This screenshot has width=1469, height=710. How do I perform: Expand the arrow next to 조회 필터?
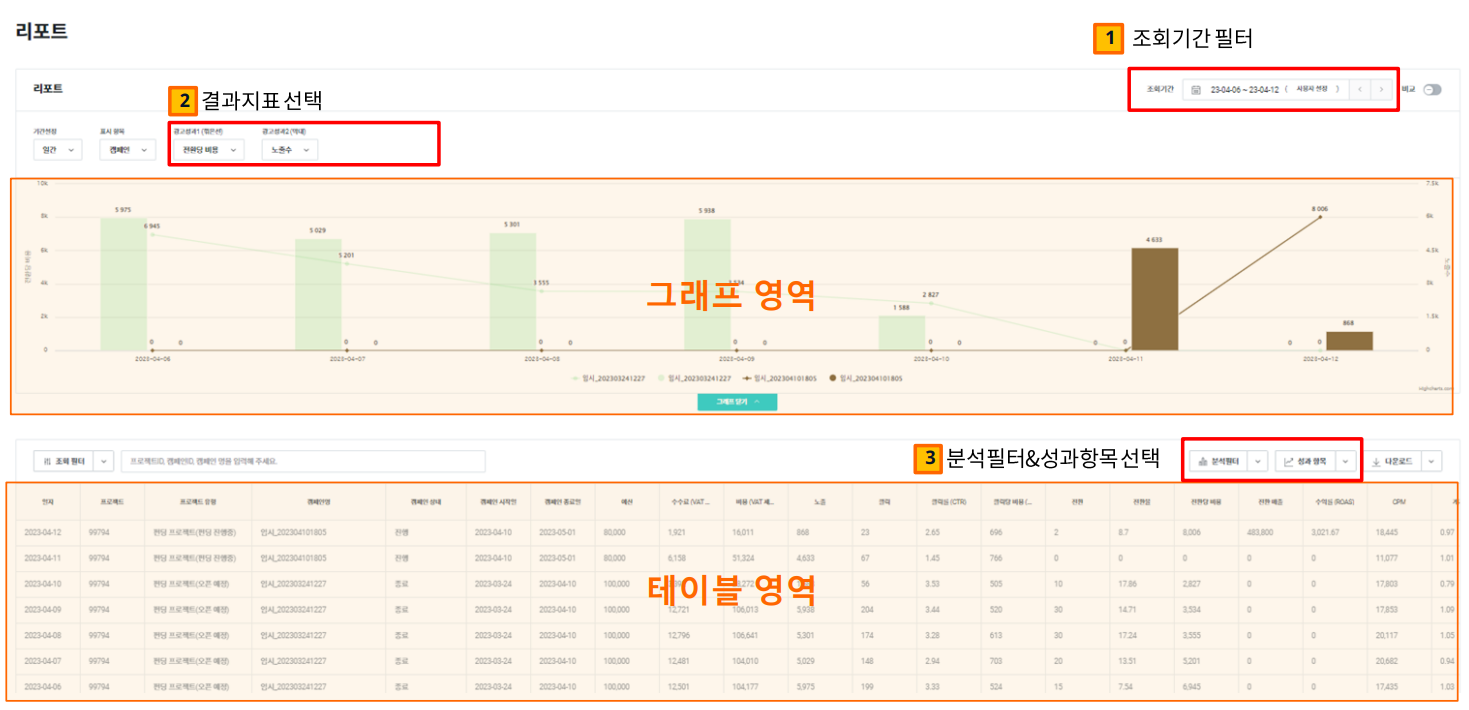coord(104,461)
